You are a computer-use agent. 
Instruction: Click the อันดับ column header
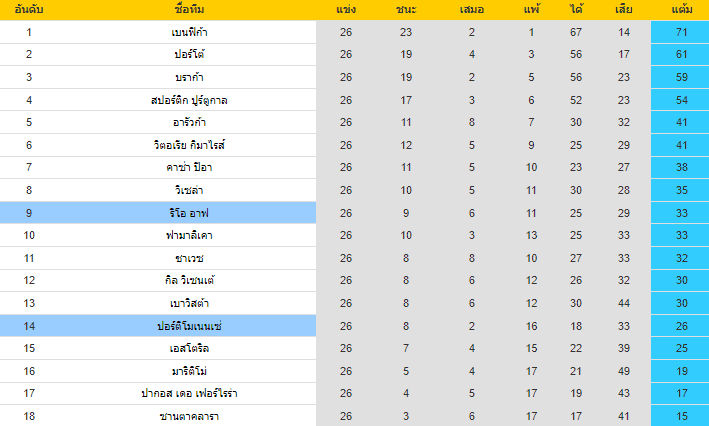click(x=29, y=10)
